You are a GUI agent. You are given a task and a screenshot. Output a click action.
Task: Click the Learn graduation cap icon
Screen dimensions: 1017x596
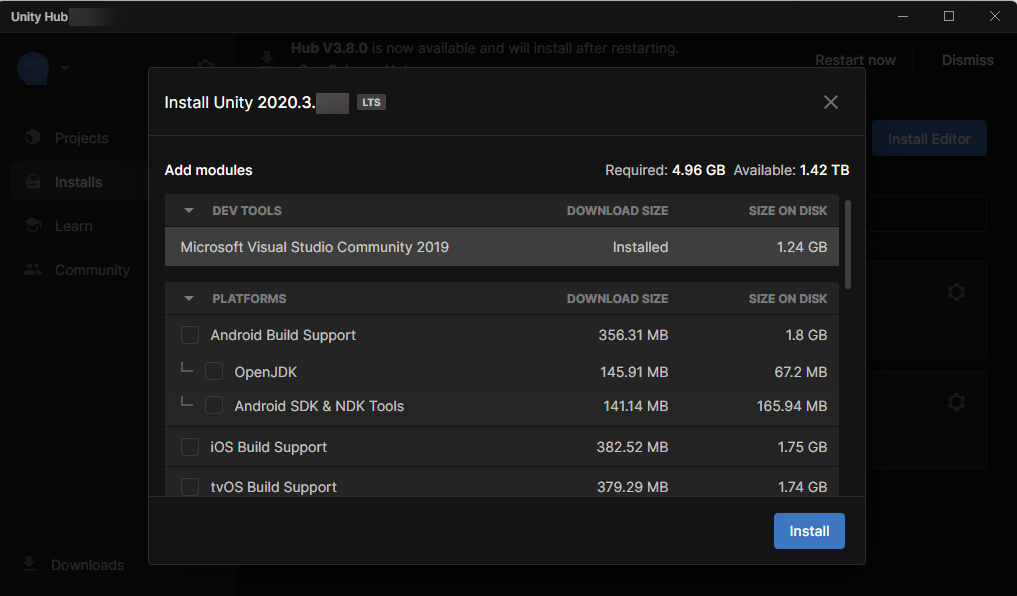[33, 226]
